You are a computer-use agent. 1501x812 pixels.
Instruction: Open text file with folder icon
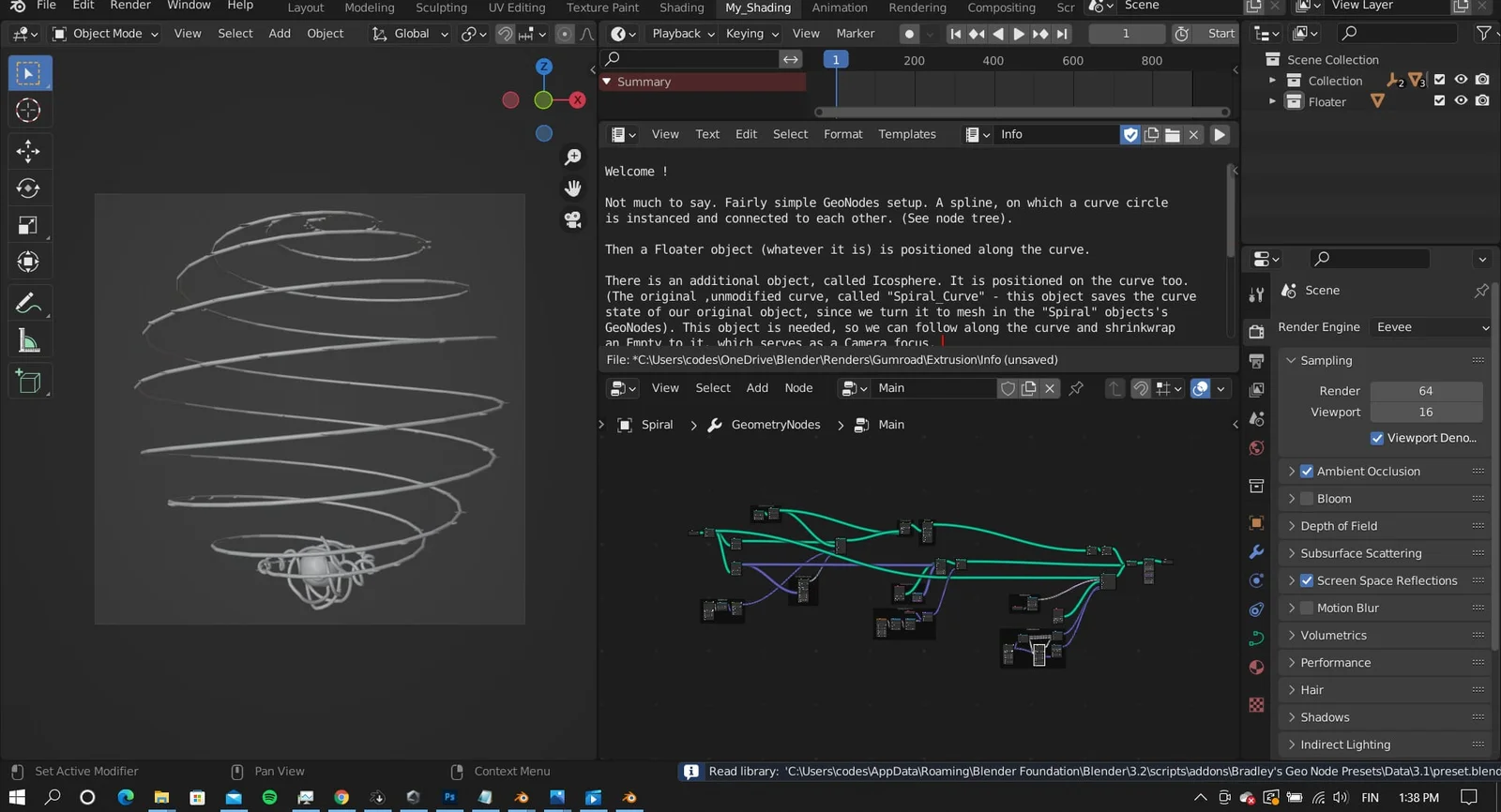[x=1173, y=135]
